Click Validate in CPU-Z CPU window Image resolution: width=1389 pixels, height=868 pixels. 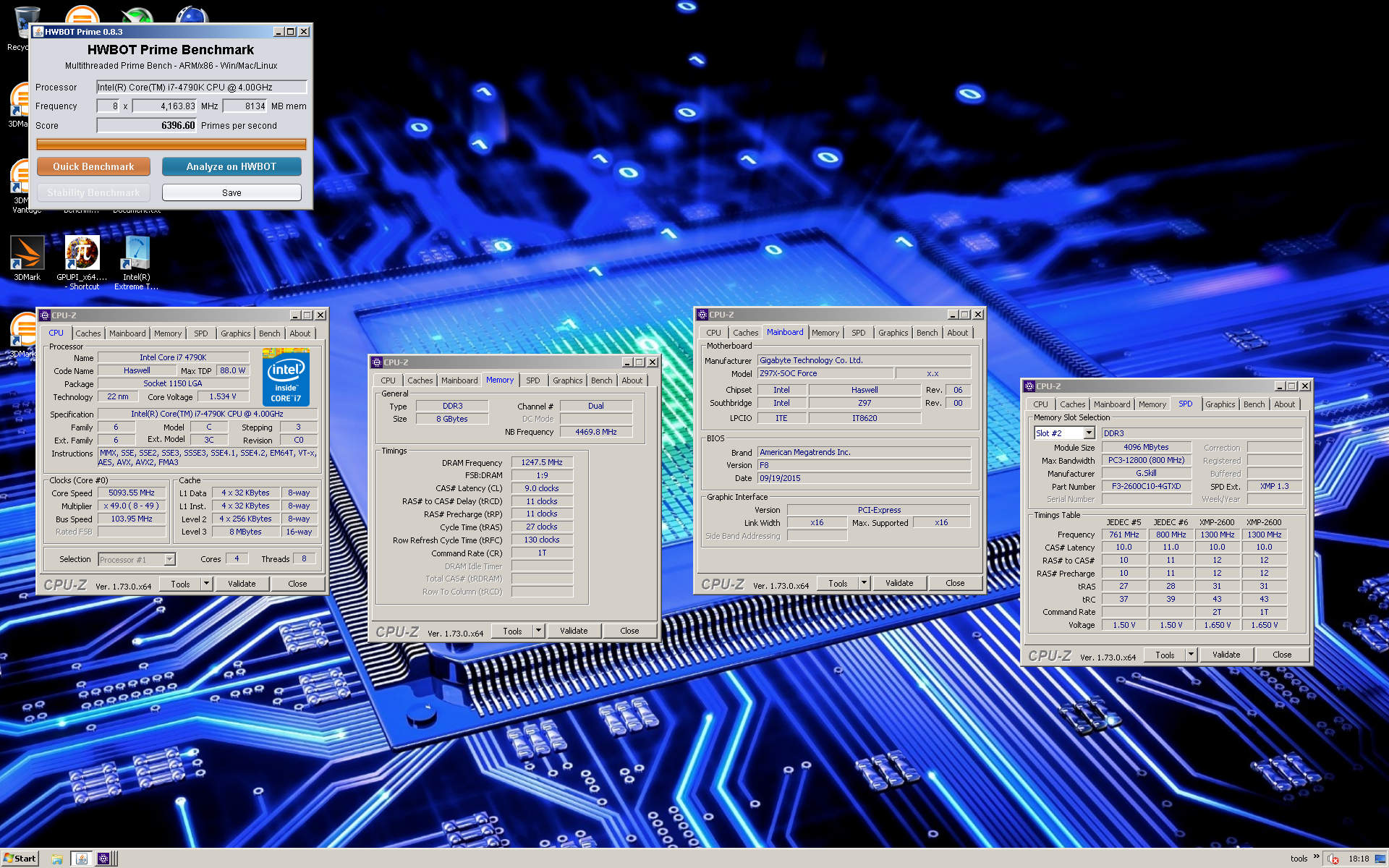click(242, 584)
